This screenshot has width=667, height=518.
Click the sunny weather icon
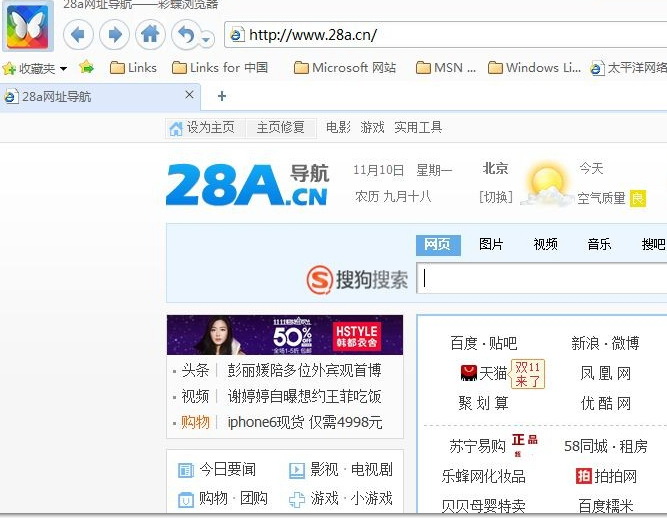click(x=547, y=185)
